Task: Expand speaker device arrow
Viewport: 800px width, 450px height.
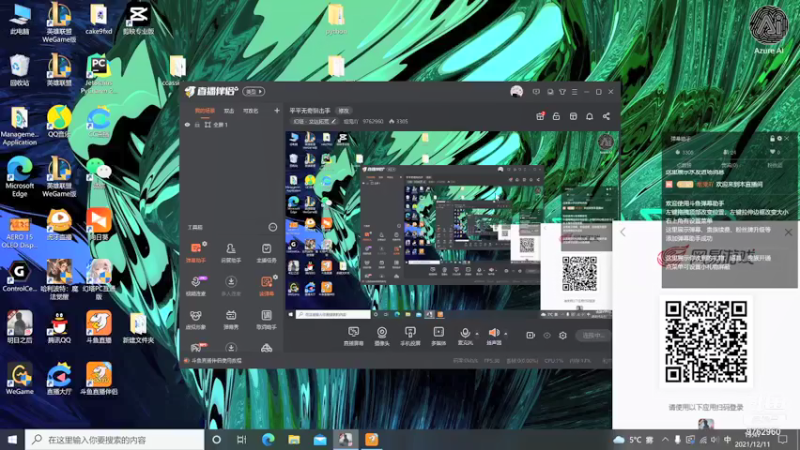Action: coord(506,334)
